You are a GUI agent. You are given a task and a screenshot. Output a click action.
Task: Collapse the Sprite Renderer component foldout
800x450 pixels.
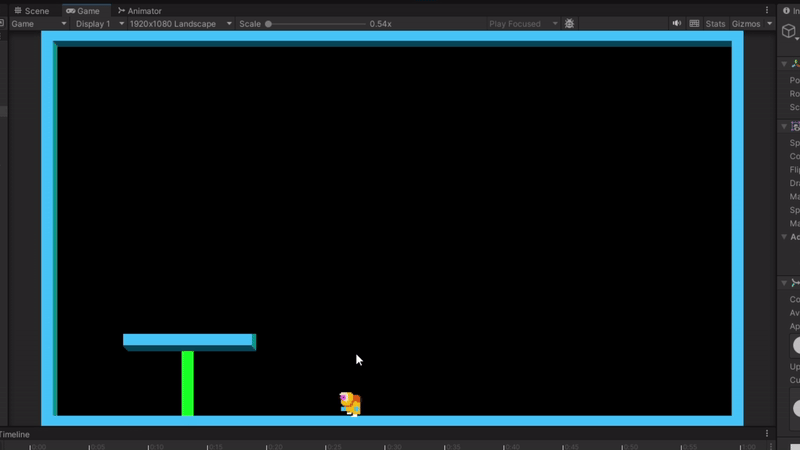tap(784, 126)
